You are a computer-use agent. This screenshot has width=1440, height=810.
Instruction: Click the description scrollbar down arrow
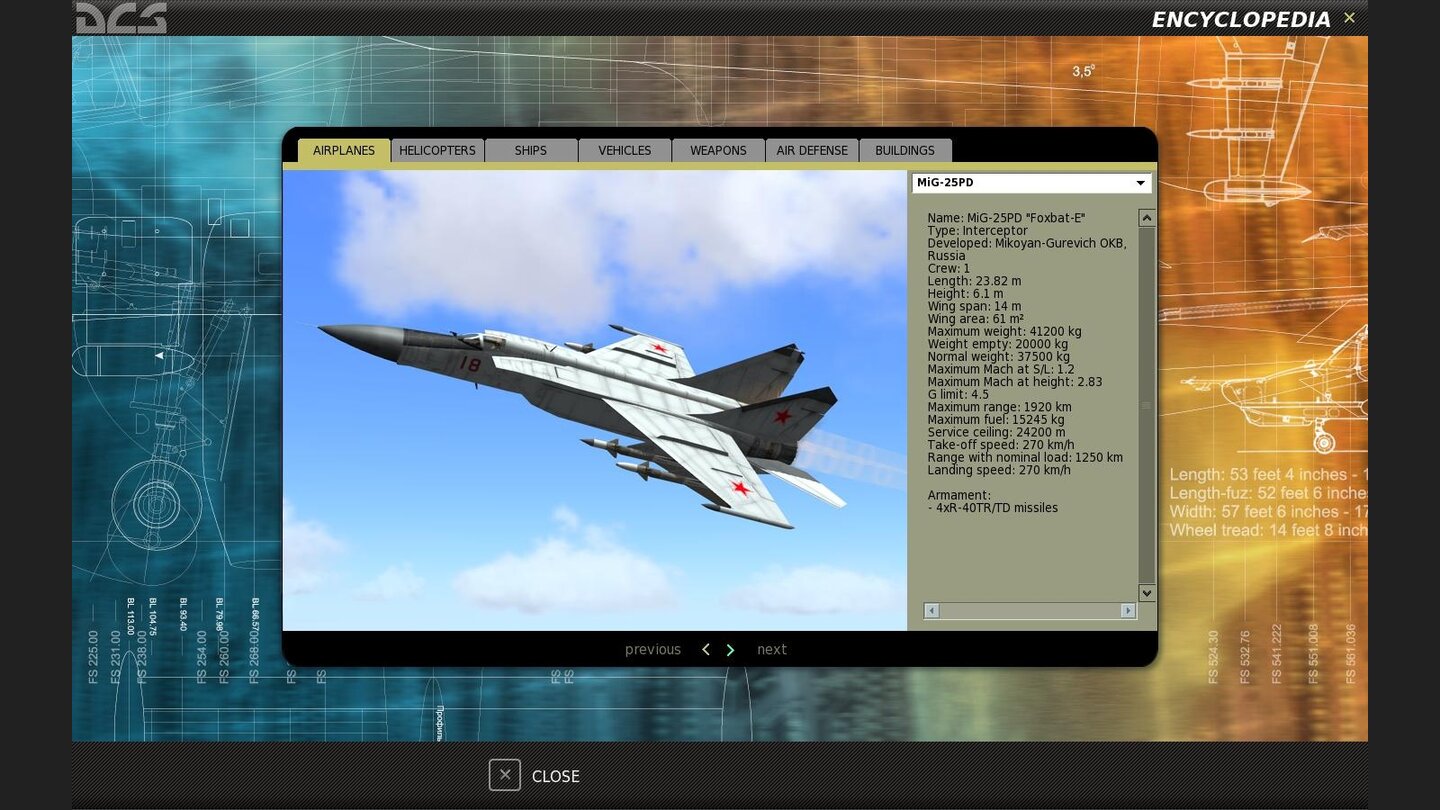(1147, 593)
